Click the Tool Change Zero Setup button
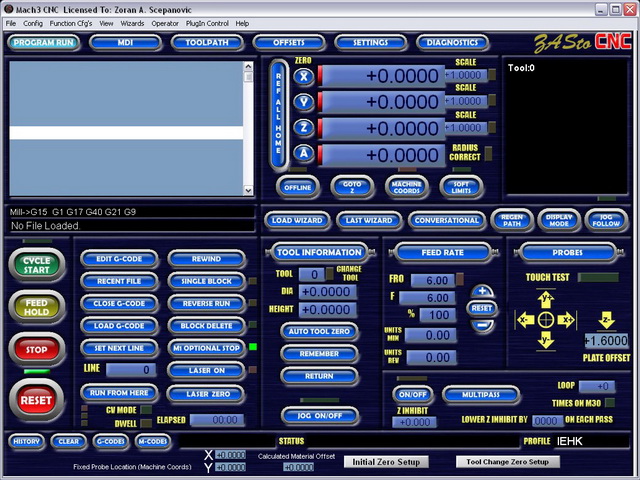640x480 pixels. pos(507,462)
